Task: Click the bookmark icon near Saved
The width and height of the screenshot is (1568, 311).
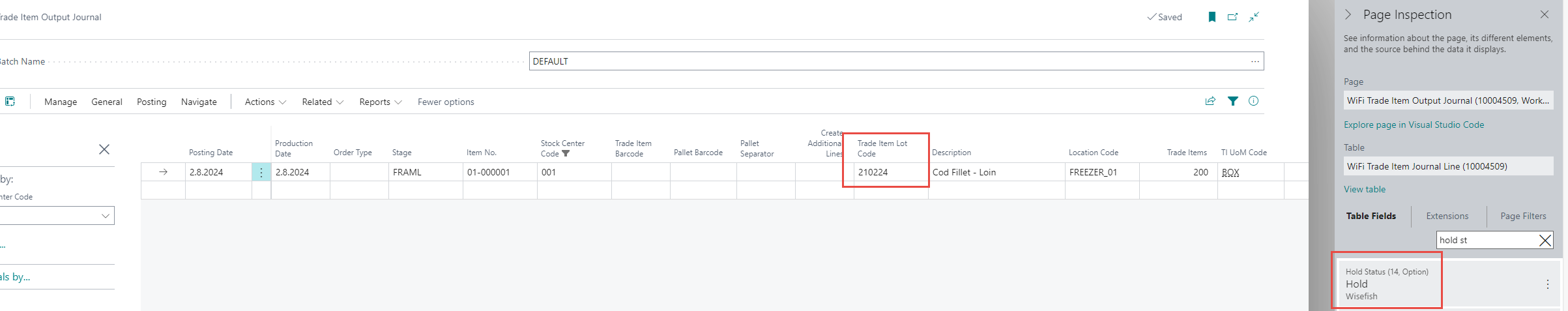Action: coord(1212,17)
